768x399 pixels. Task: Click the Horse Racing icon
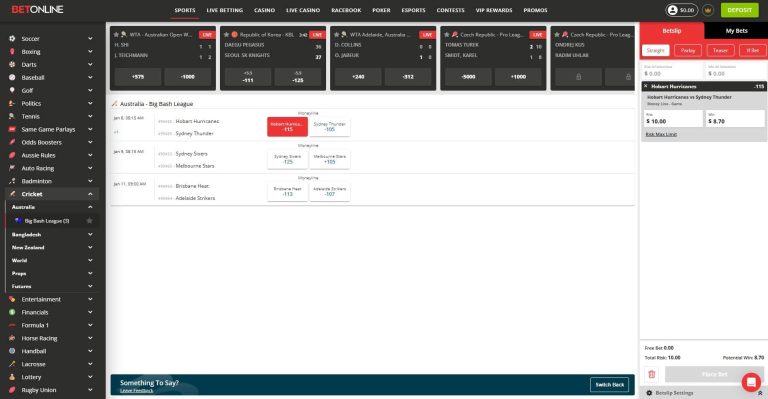tap(12, 338)
